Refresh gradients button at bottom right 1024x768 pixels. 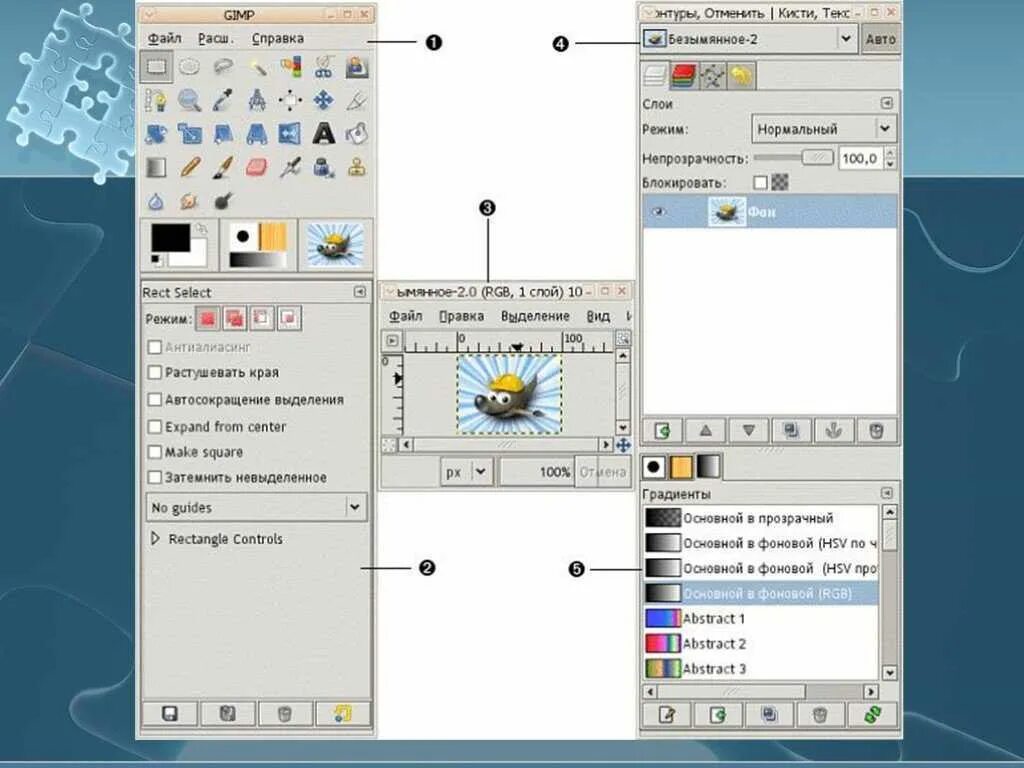point(872,714)
